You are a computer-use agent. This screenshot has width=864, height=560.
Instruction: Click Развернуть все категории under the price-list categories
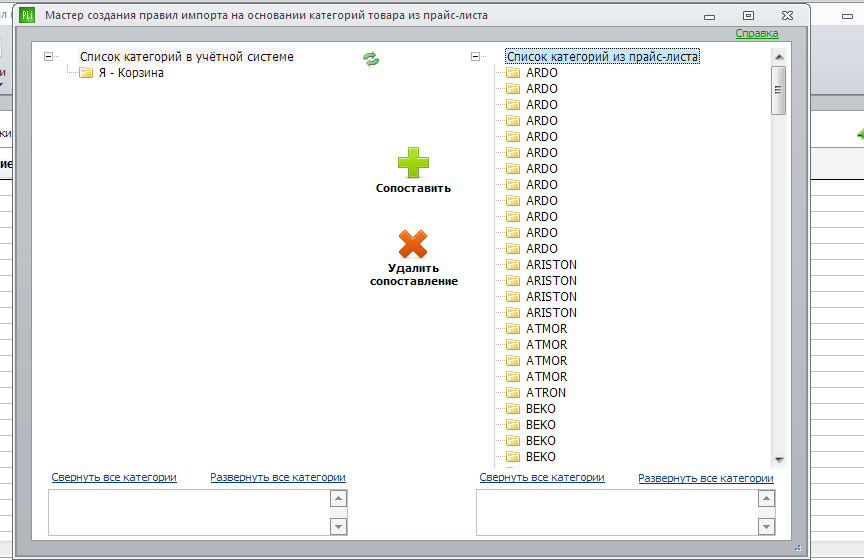coord(706,478)
